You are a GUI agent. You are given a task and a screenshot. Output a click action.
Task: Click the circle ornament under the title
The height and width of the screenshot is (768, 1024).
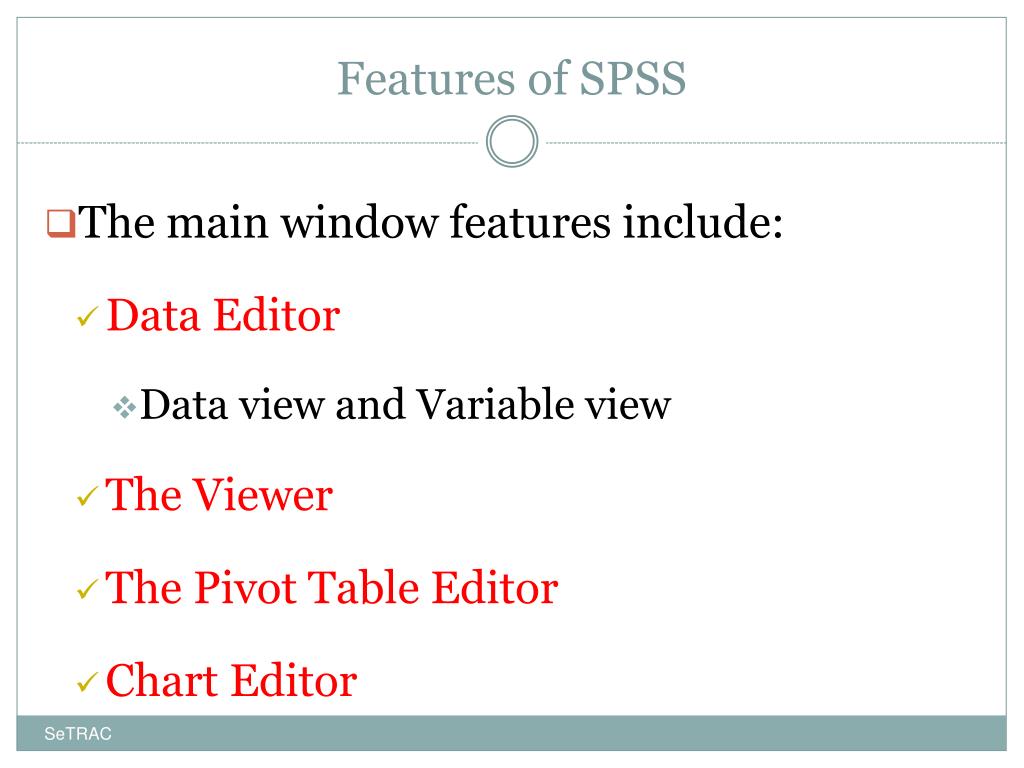pyautogui.click(x=512, y=142)
